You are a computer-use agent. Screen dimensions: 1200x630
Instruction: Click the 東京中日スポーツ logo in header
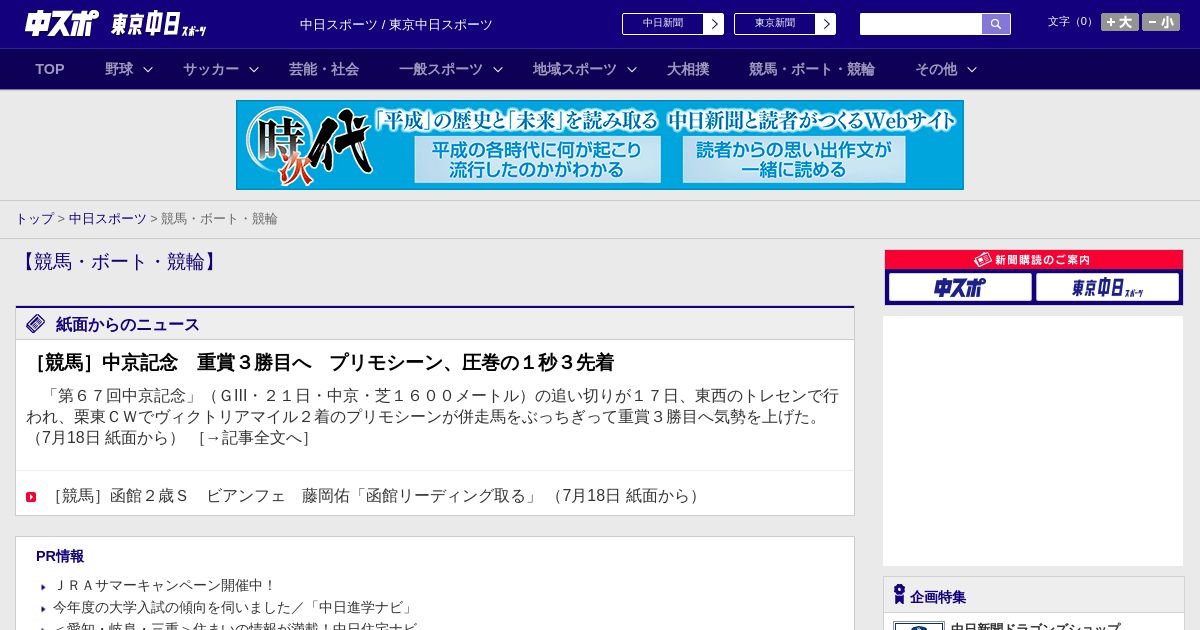click(159, 24)
